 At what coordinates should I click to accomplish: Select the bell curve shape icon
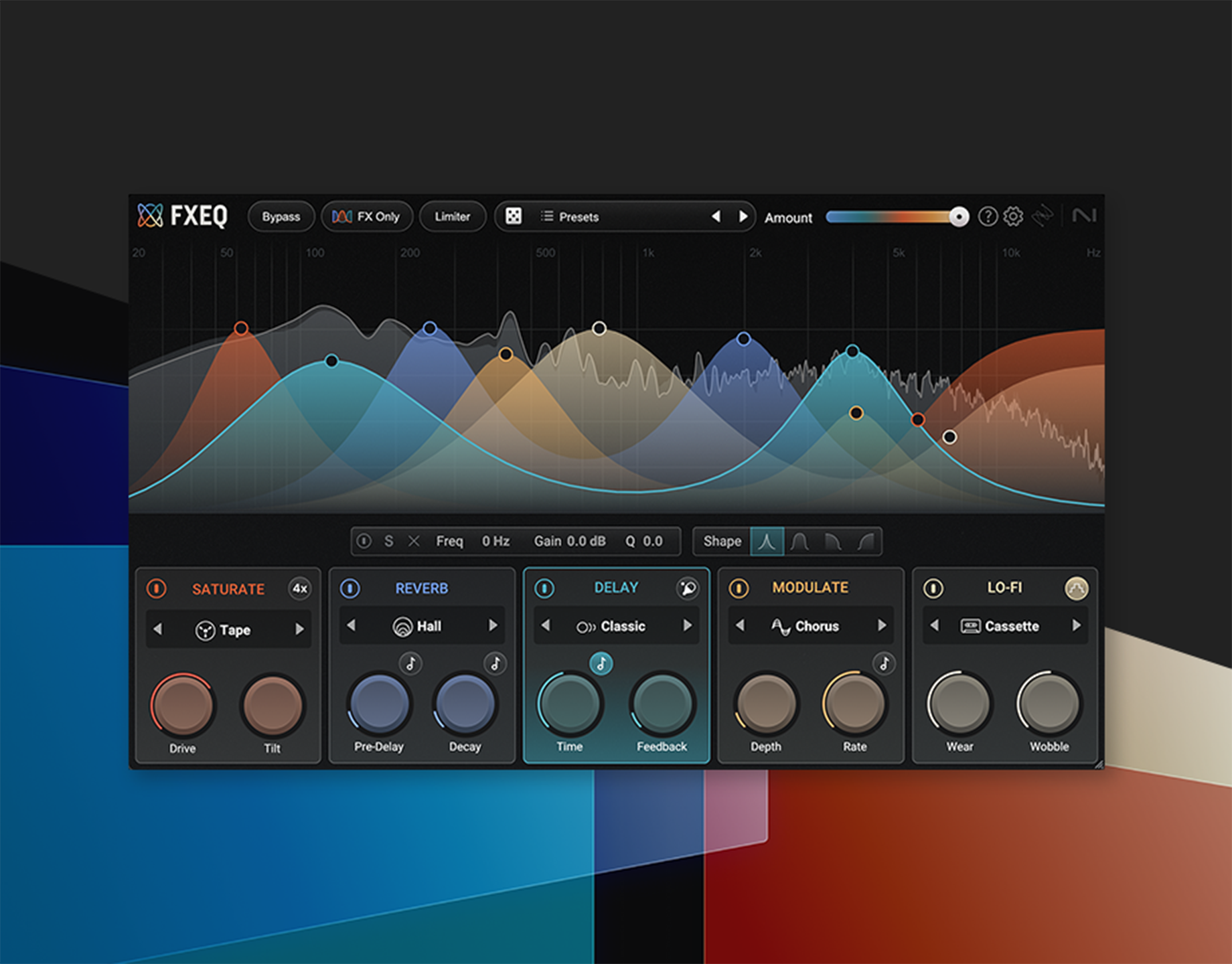(768, 541)
